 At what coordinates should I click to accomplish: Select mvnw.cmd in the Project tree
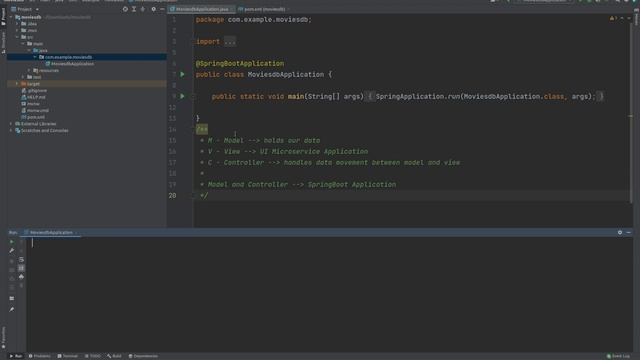(x=35, y=111)
